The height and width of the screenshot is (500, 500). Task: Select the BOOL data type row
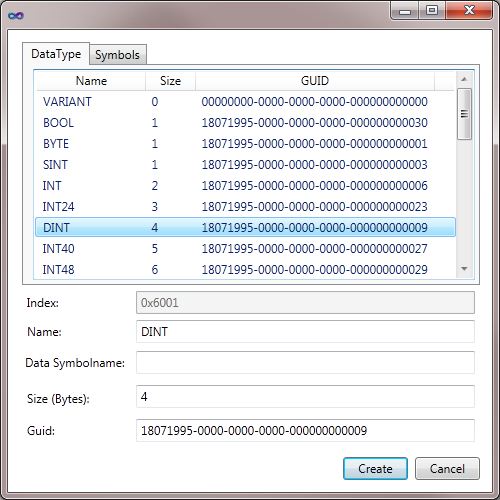point(245,123)
